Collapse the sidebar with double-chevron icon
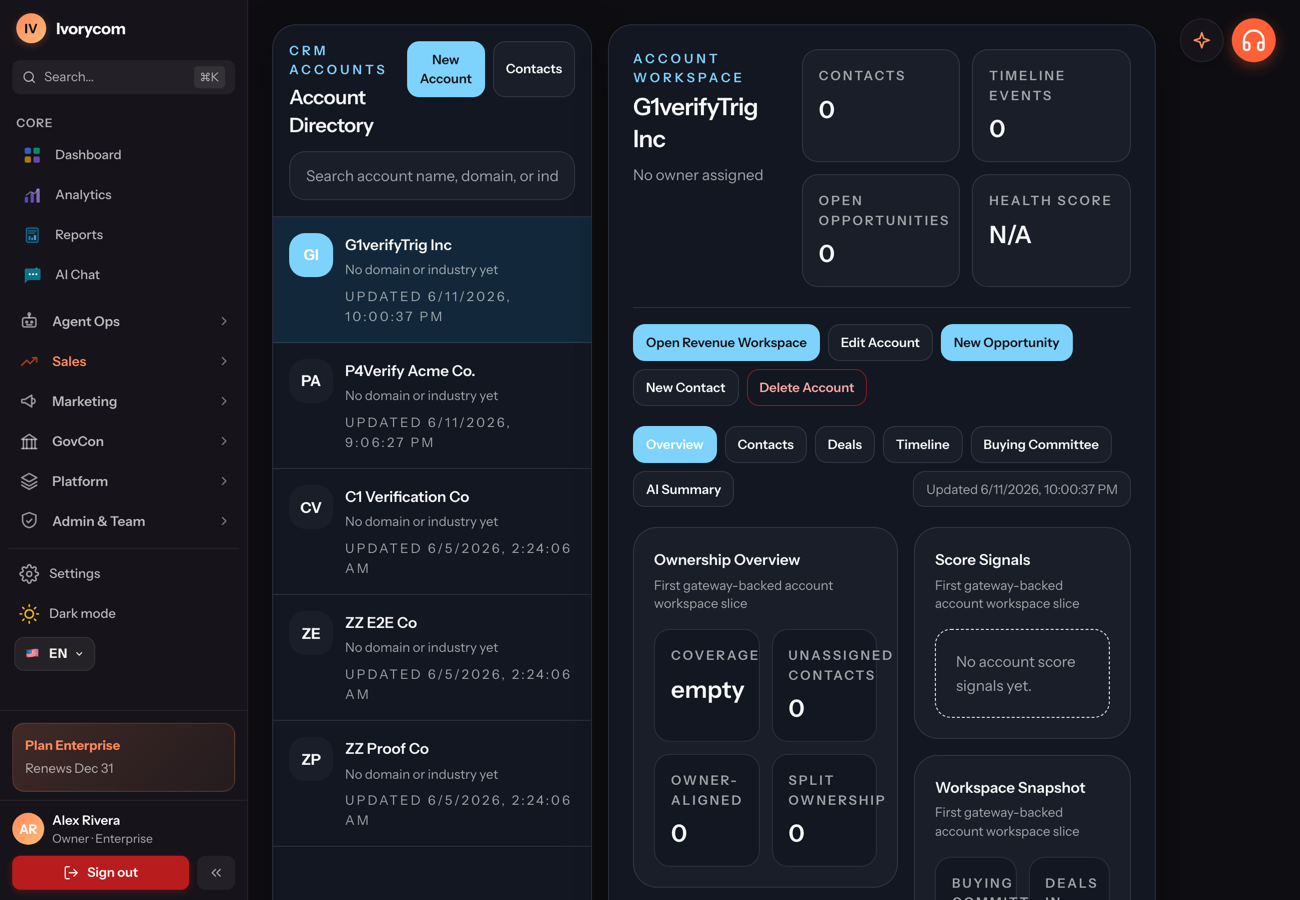Viewport: 1300px width, 900px height. 216,873
